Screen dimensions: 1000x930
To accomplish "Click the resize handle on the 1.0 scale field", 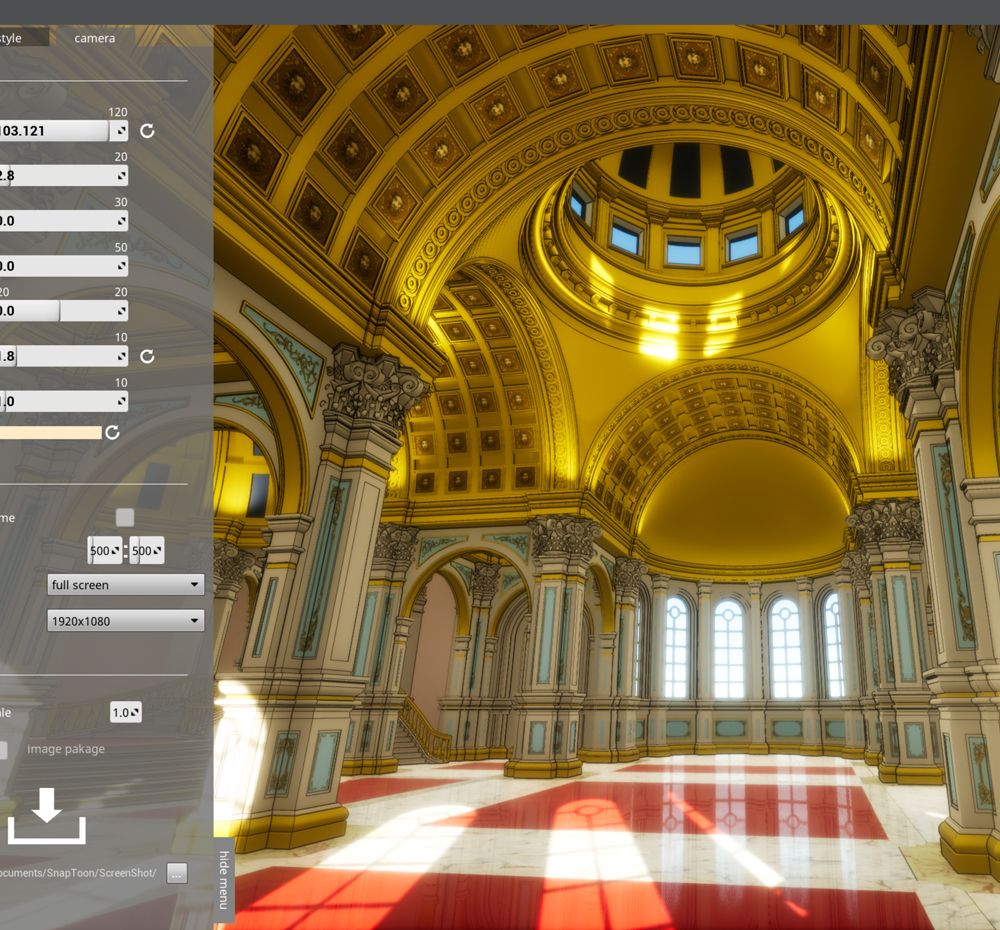I will (135, 713).
